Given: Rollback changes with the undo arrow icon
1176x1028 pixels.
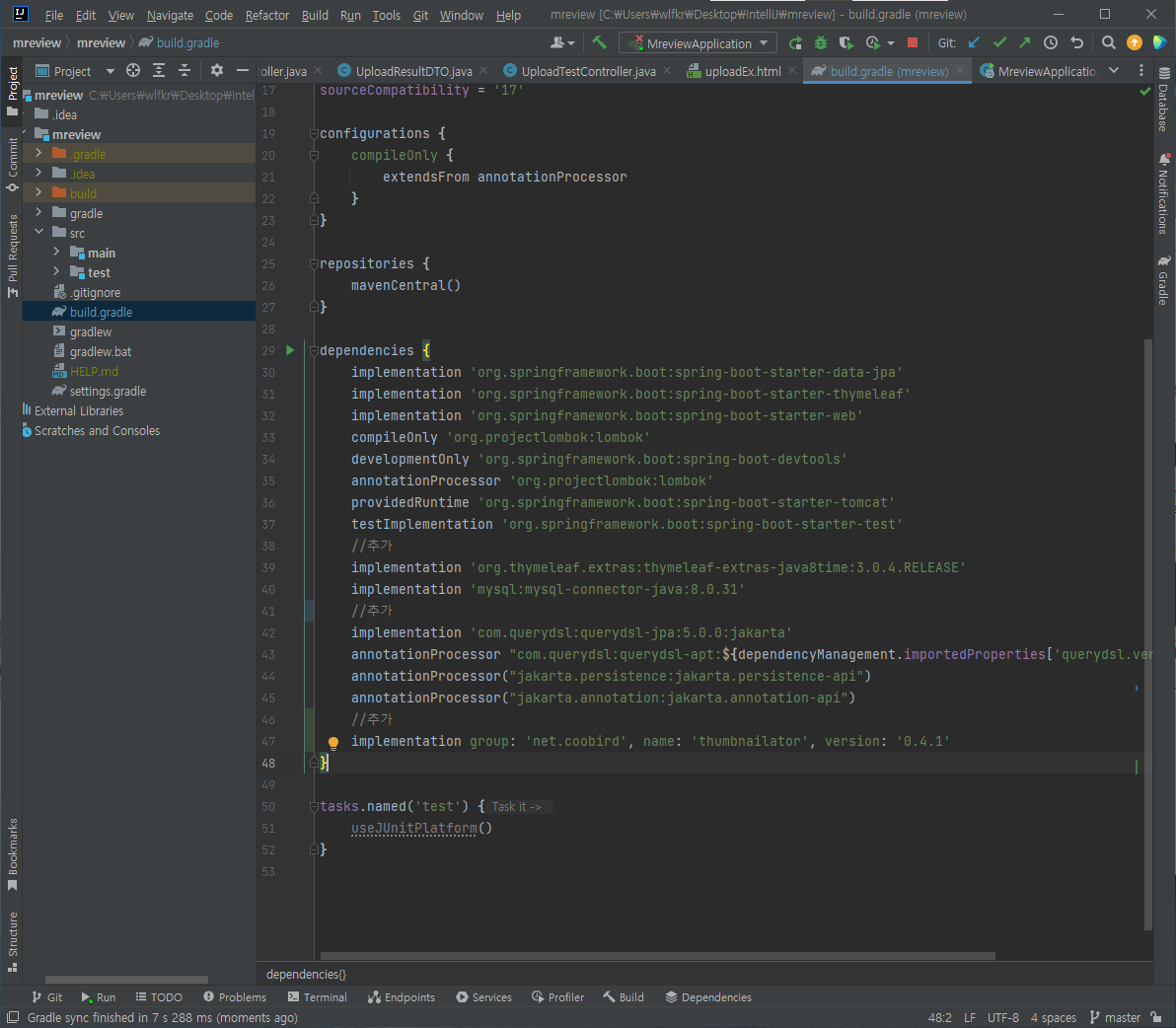Looking at the screenshot, I should [x=1077, y=42].
